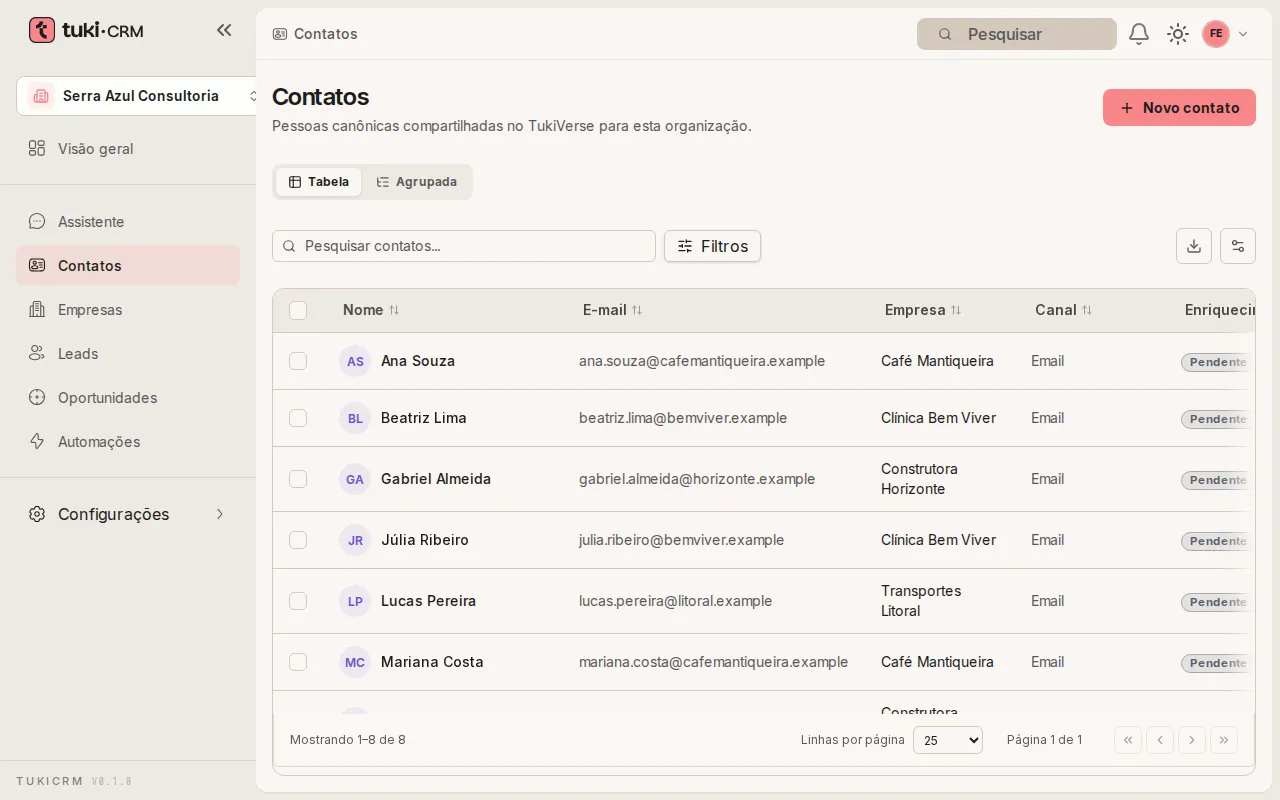
Task: Expand the Configurações section chevron
Action: pos(220,514)
